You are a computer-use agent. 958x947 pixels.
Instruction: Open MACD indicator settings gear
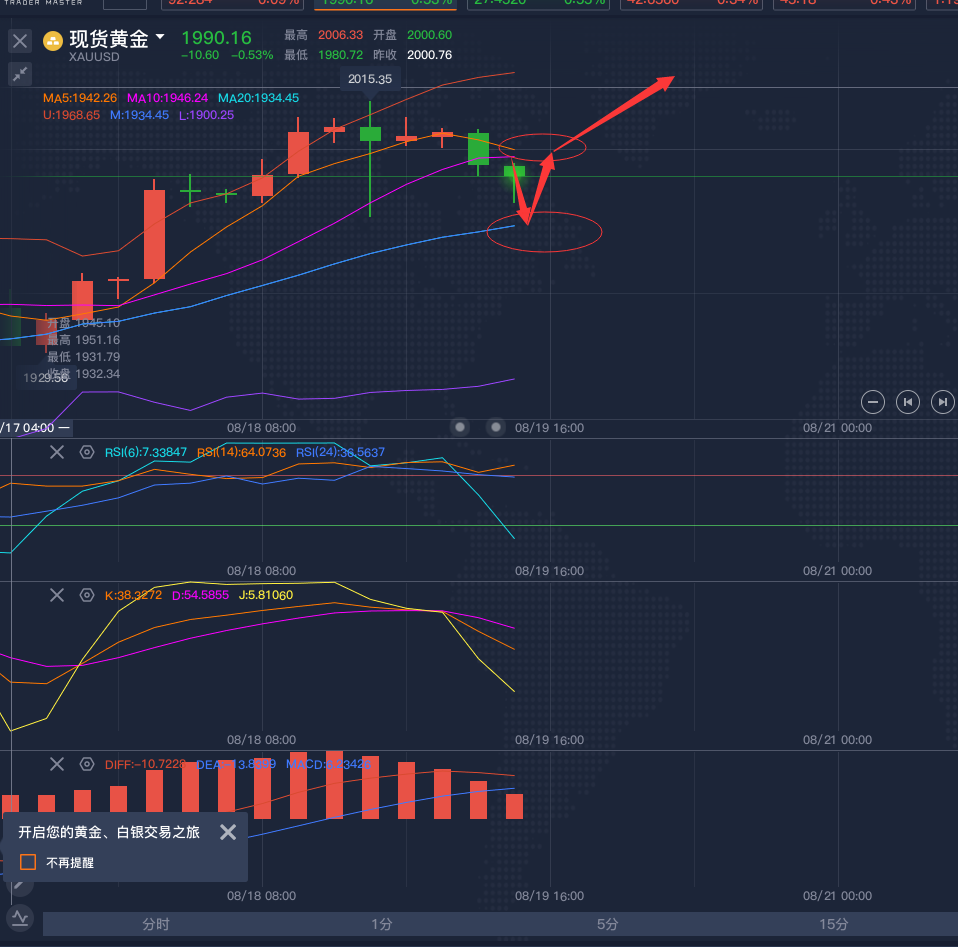point(87,764)
